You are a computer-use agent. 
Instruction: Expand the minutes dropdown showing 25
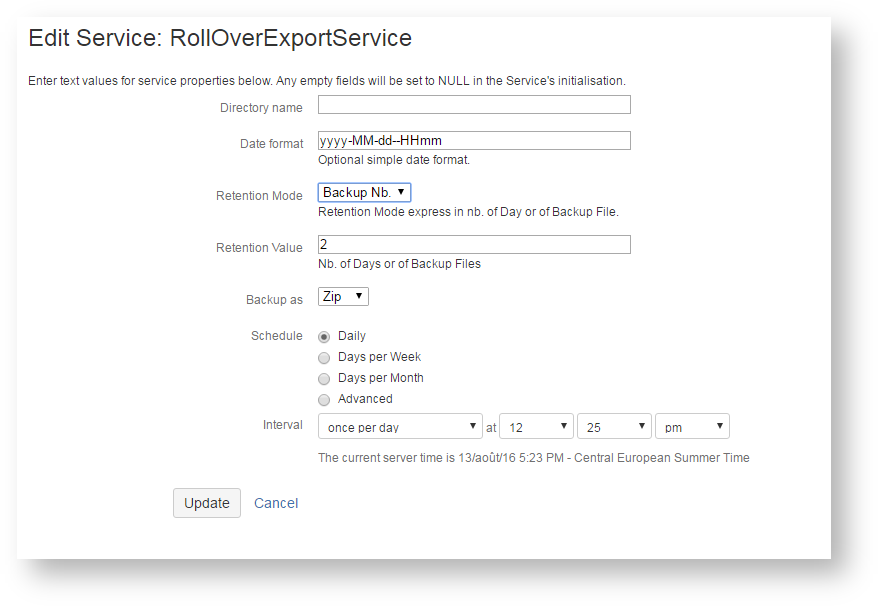click(614, 427)
